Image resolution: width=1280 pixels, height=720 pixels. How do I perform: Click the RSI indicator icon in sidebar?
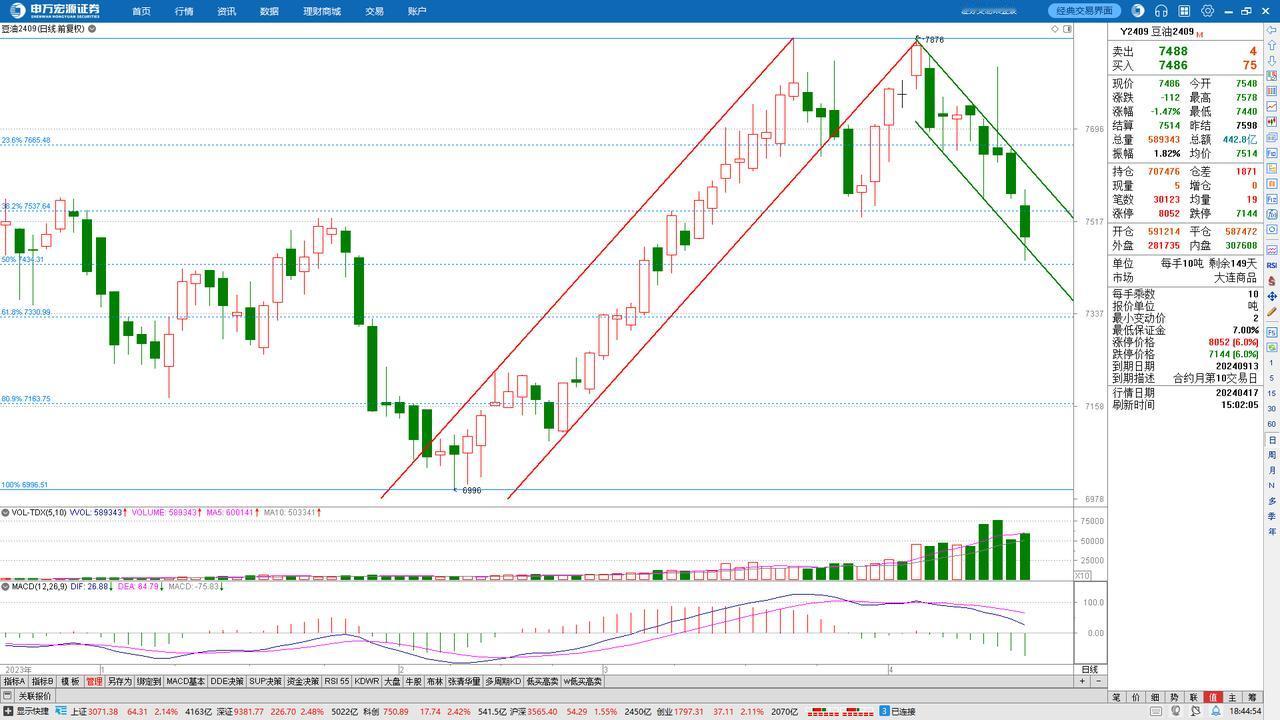click(1272, 265)
